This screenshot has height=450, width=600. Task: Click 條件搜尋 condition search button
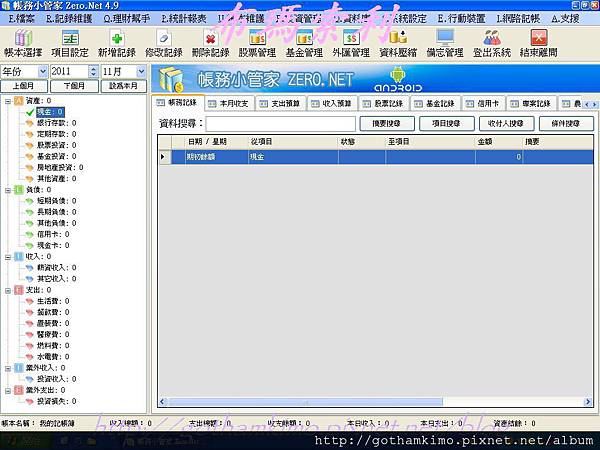coord(566,124)
